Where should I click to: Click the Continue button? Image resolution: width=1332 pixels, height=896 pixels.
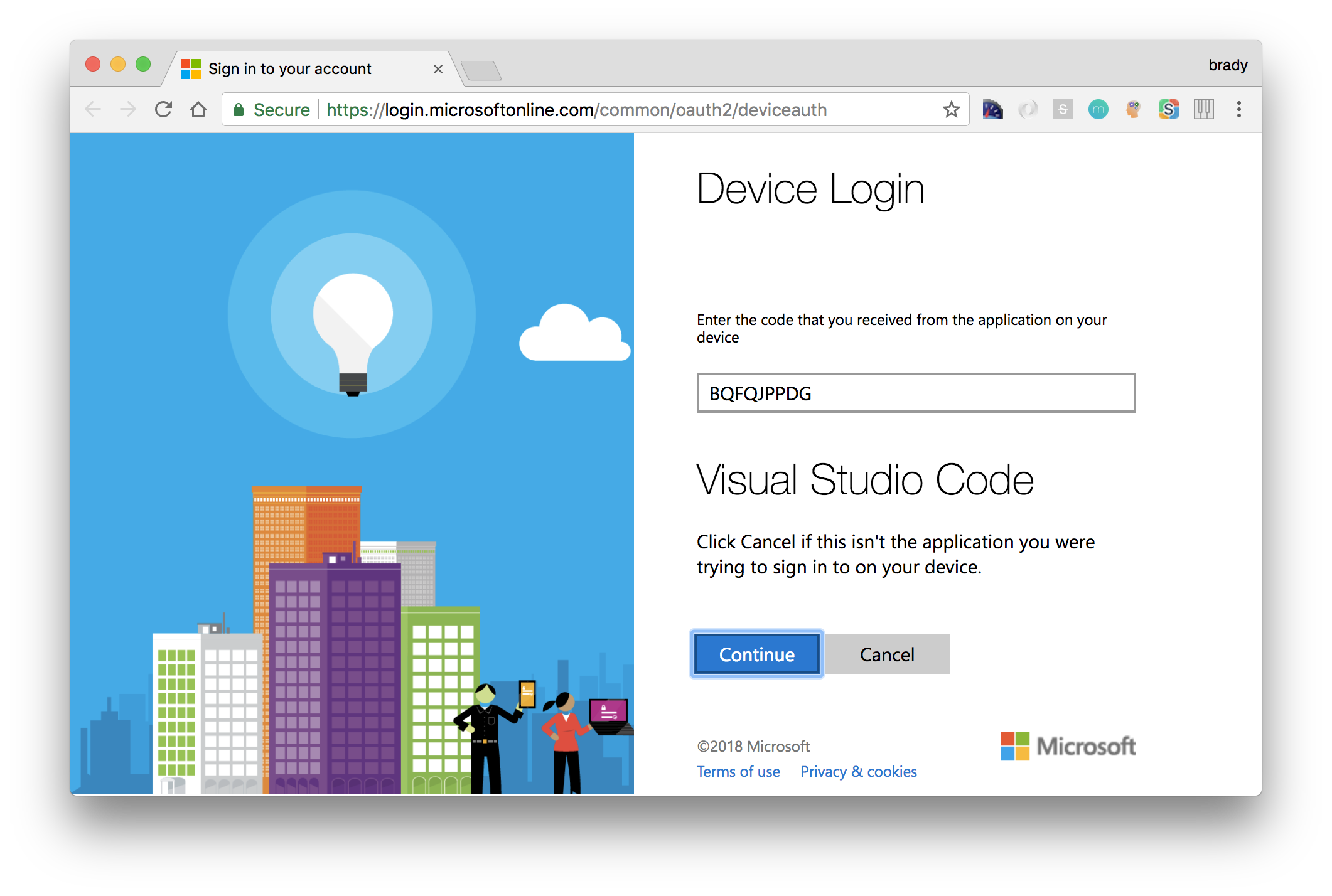tap(756, 654)
